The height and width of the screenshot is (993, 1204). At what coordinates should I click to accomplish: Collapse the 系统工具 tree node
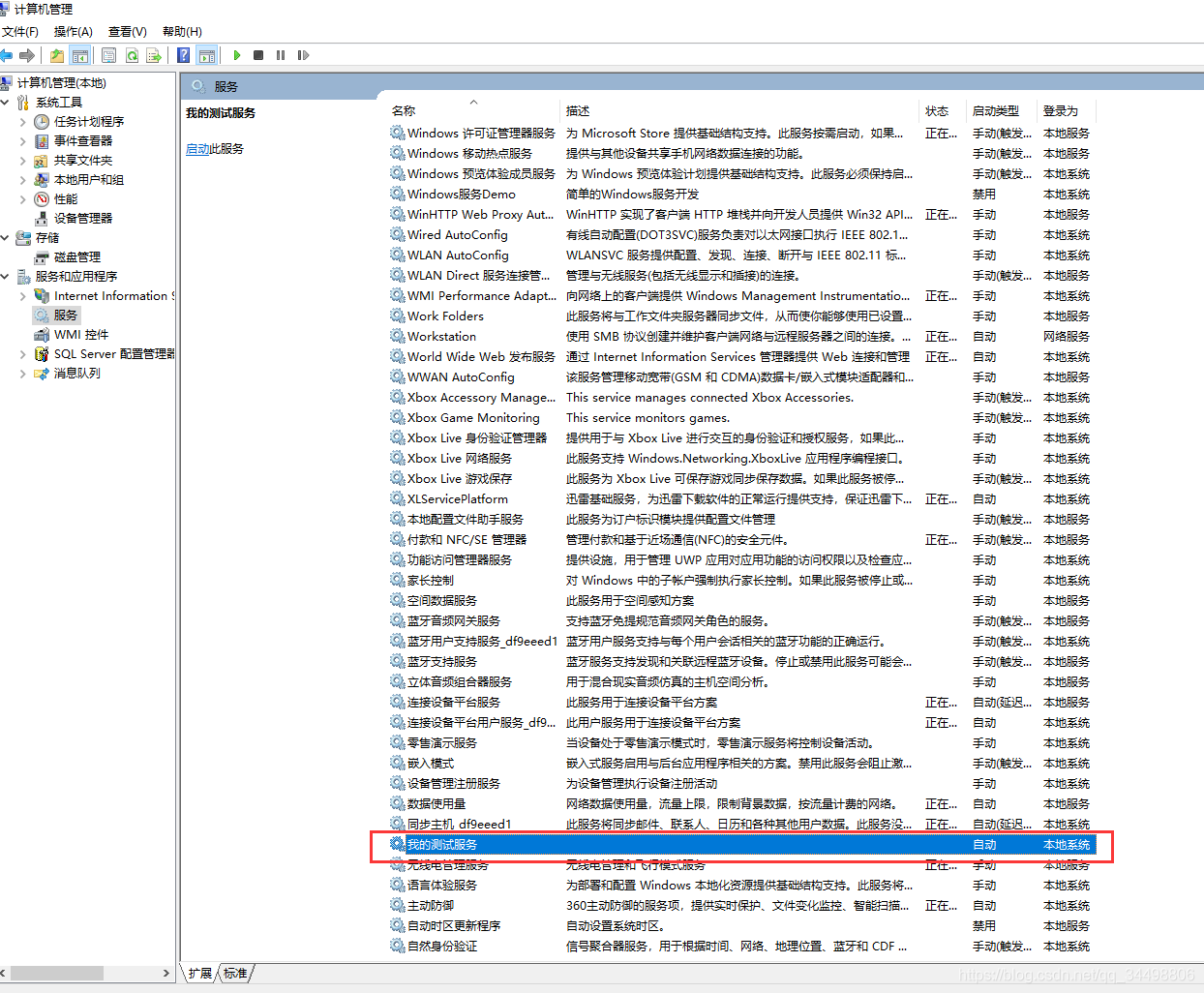point(6,103)
